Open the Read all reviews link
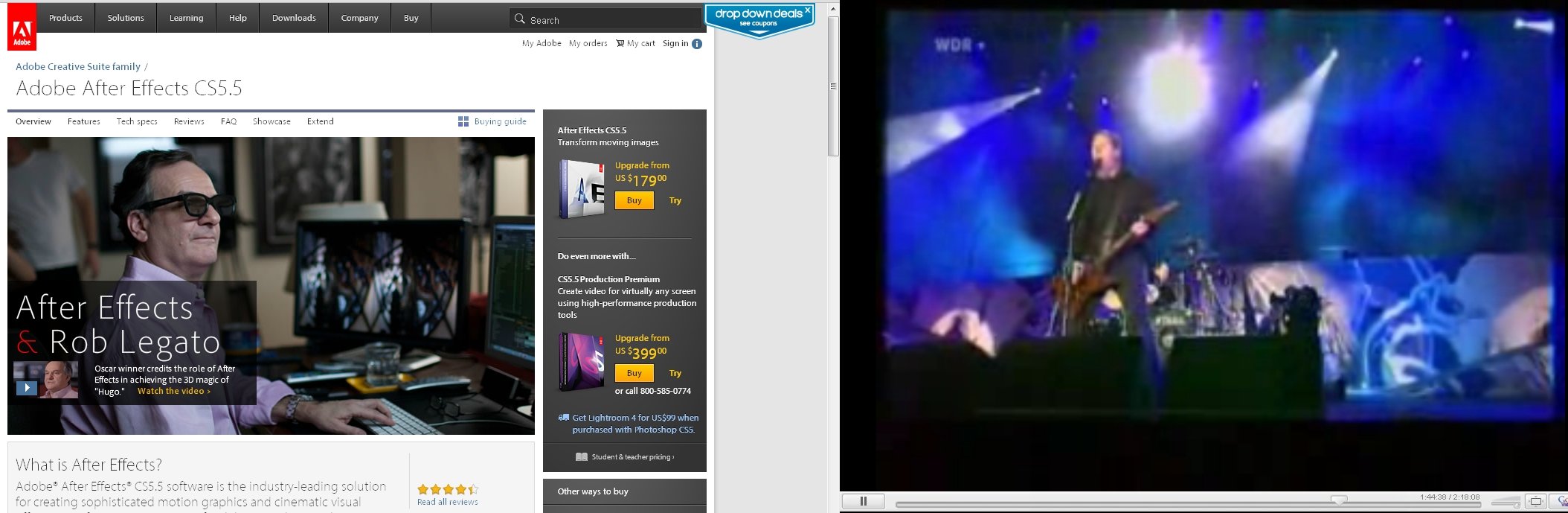Image resolution: width=1568 pixels, height=513 pixels. tap(448, 502)
